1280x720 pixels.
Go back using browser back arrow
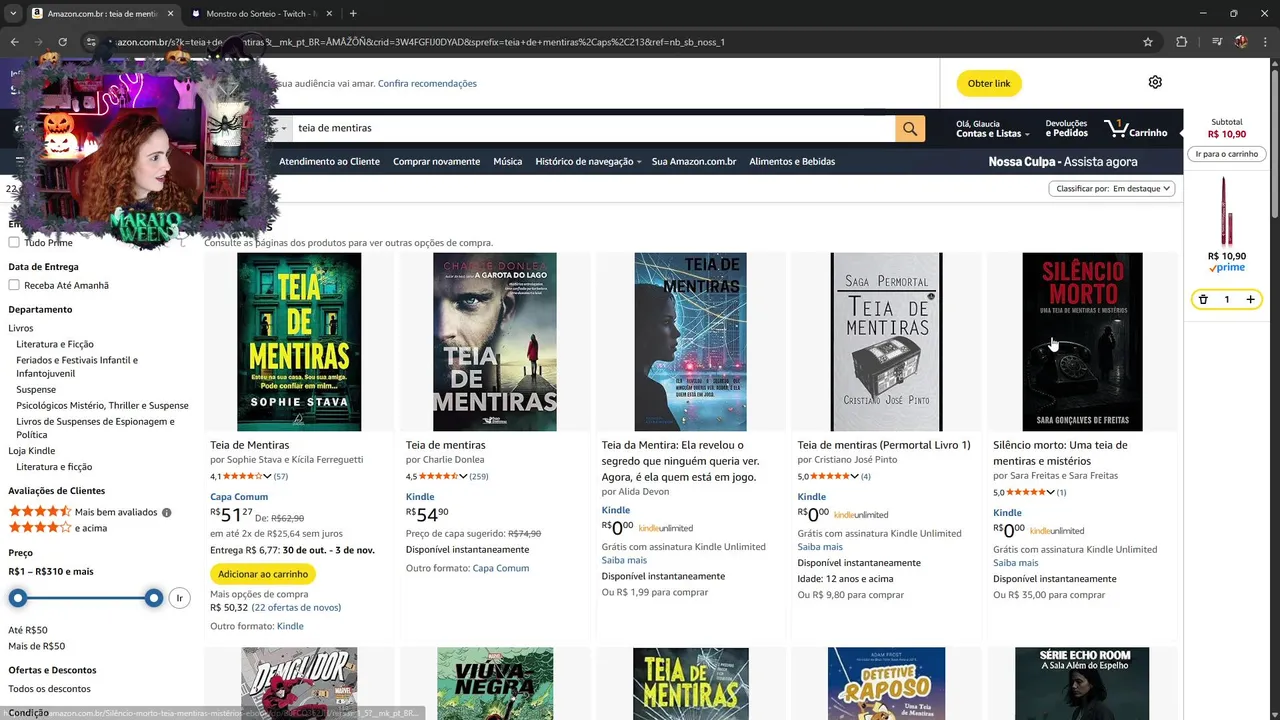[x=14, y=42]
